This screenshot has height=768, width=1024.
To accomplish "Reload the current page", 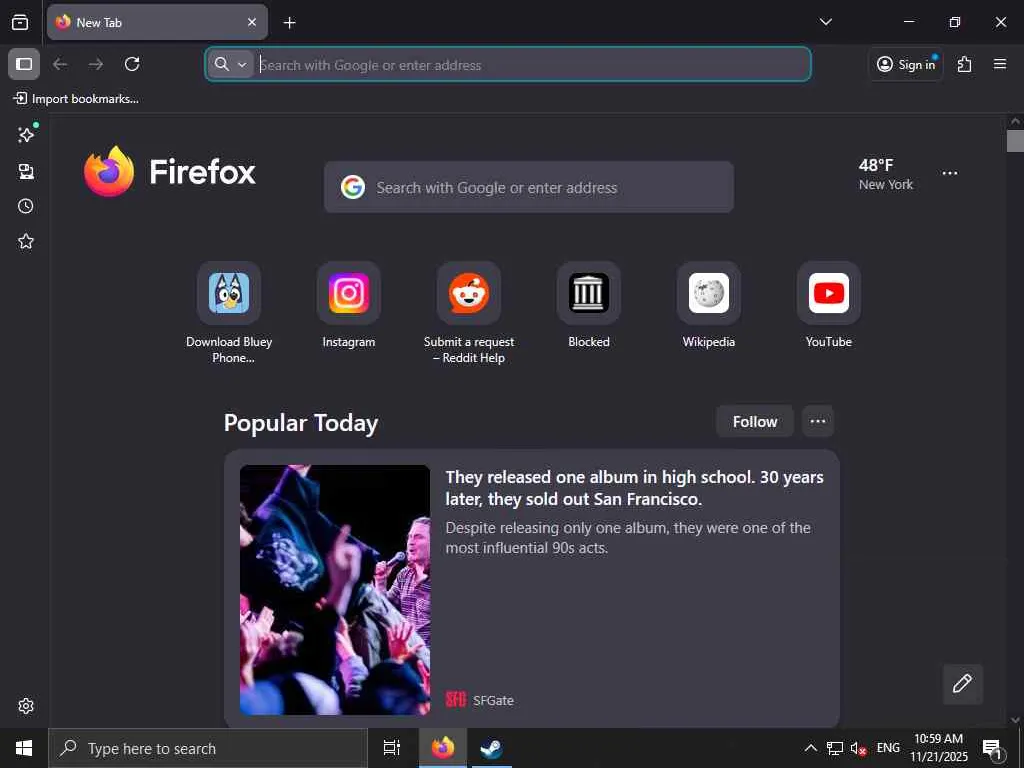I will 132,64.
